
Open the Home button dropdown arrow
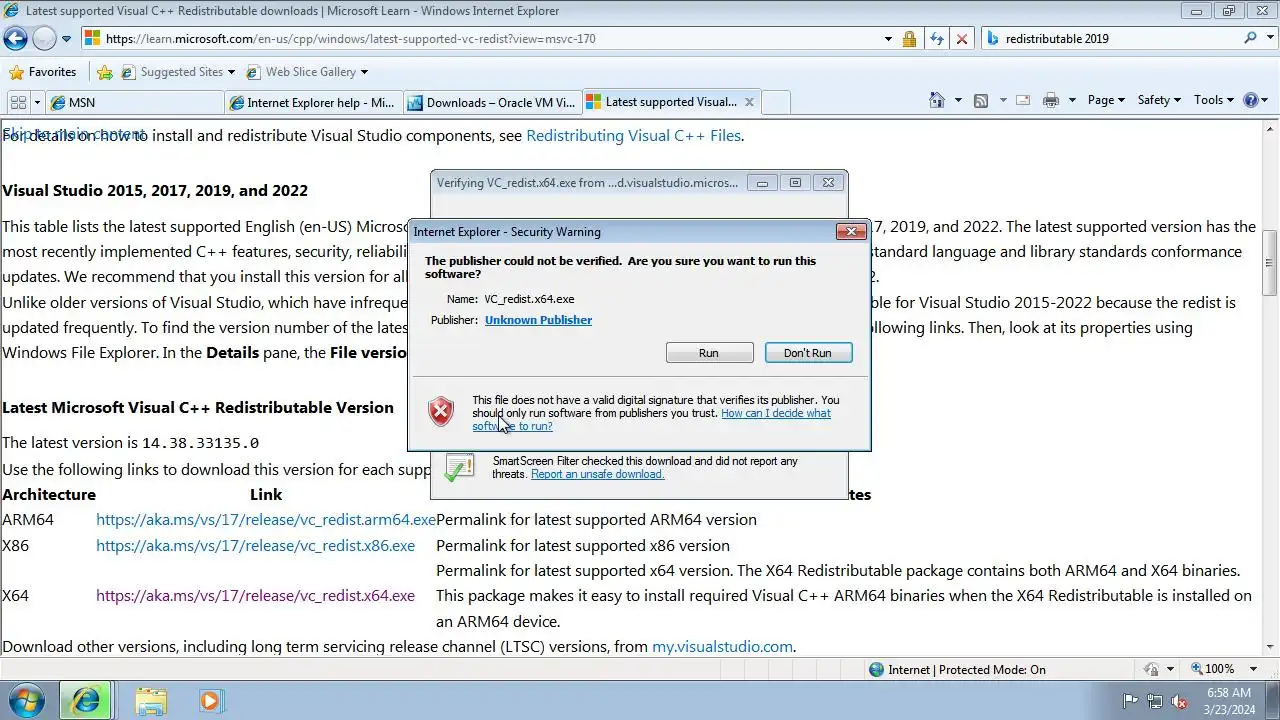point(957,101)
